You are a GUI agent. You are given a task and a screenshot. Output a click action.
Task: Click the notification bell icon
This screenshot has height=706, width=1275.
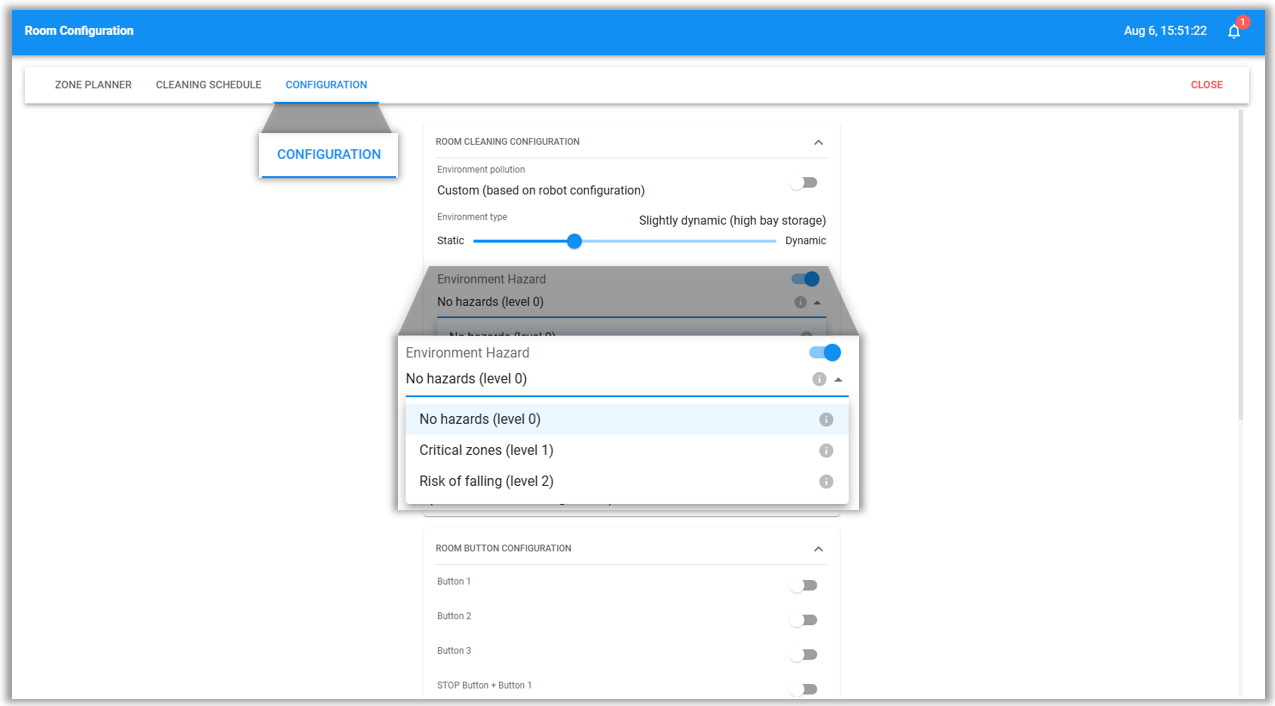tap(1234, 31)
